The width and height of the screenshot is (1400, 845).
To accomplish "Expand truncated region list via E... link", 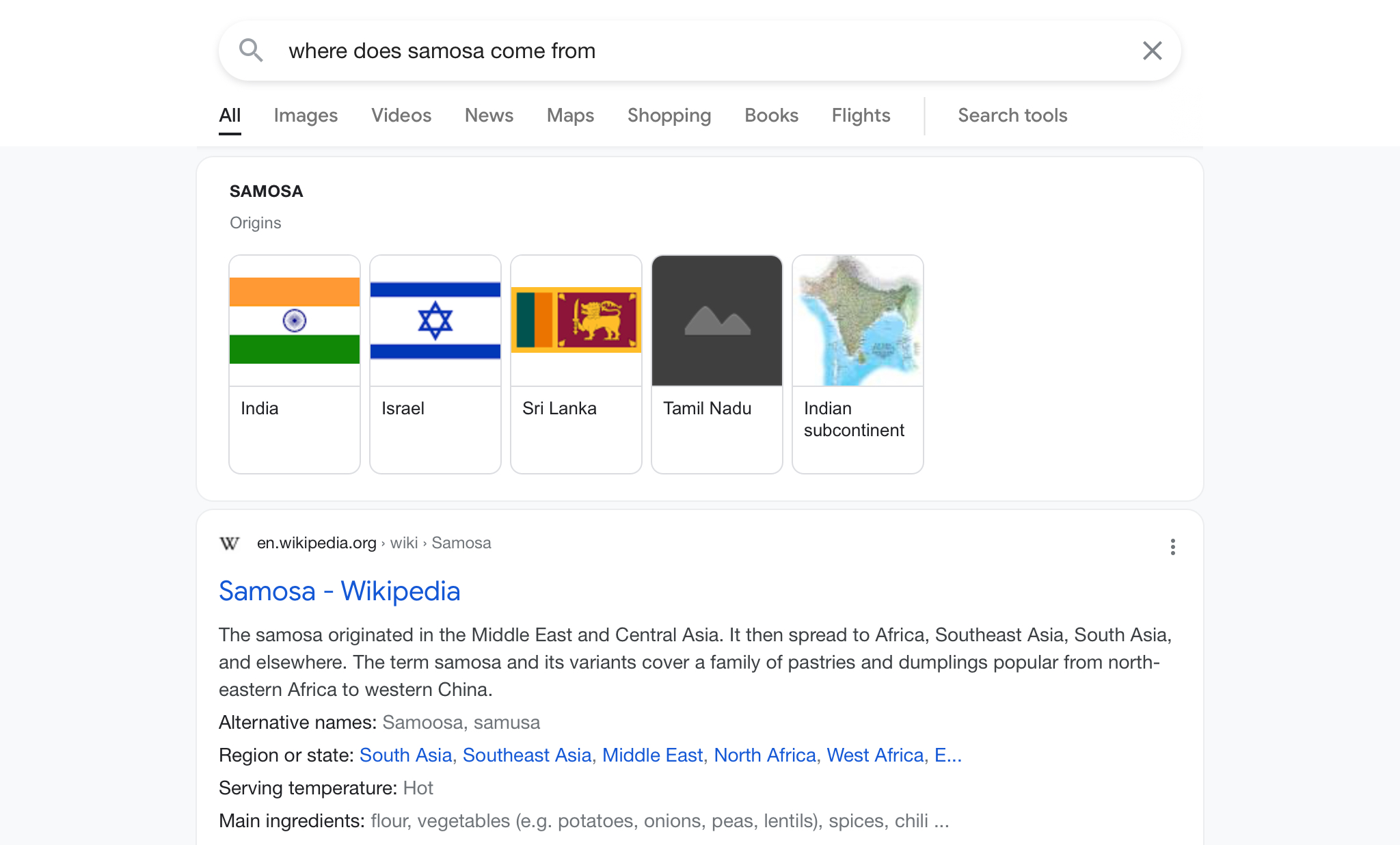I will (947, 755).
